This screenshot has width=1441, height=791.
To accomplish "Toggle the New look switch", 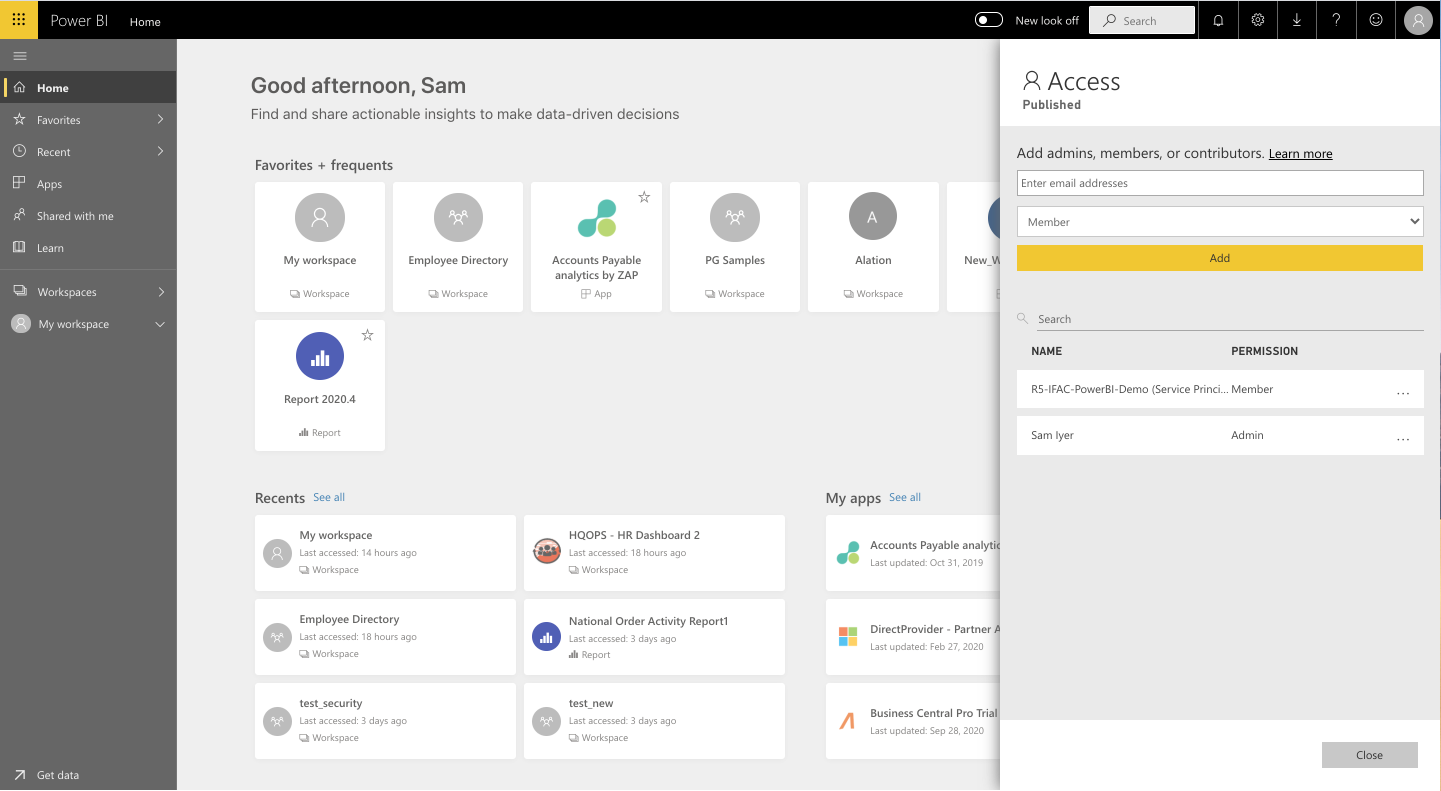I will [x=989, y=20].
